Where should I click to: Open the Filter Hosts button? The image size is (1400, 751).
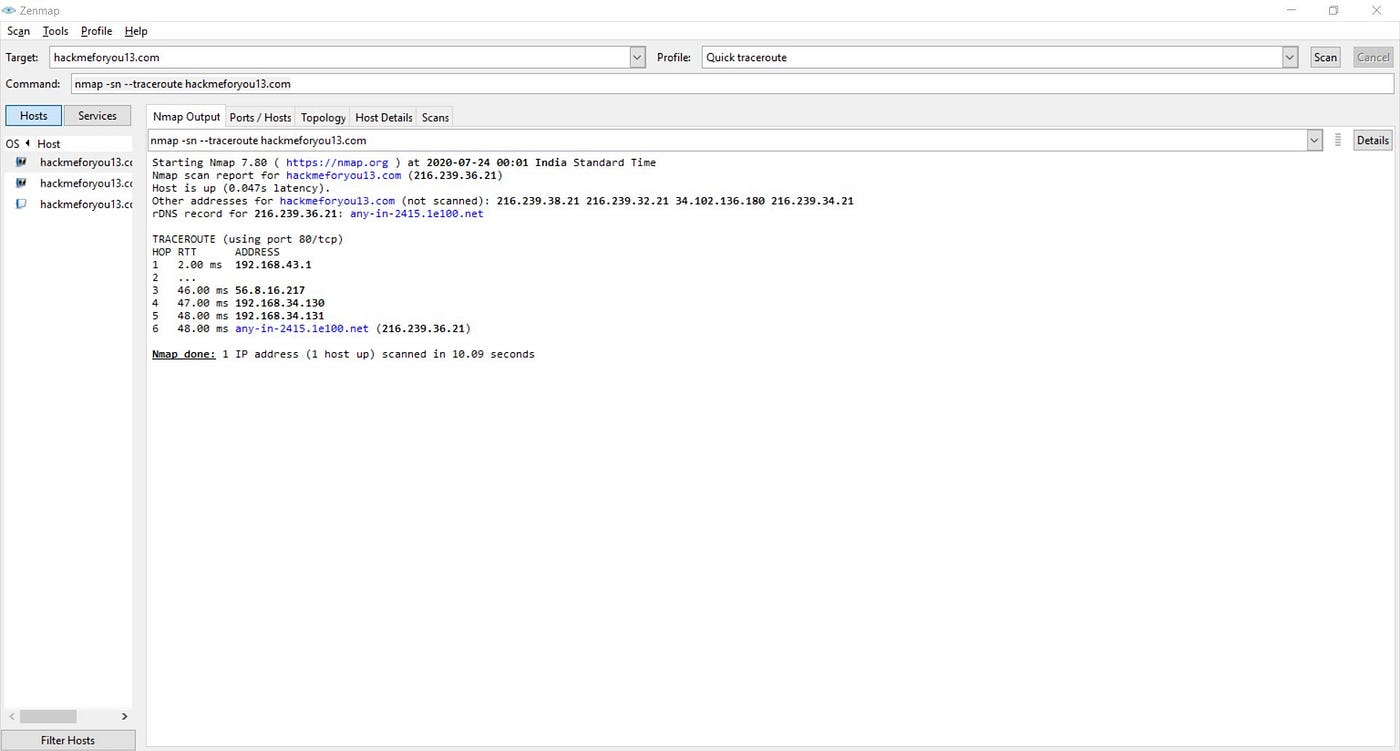point(68,740)
